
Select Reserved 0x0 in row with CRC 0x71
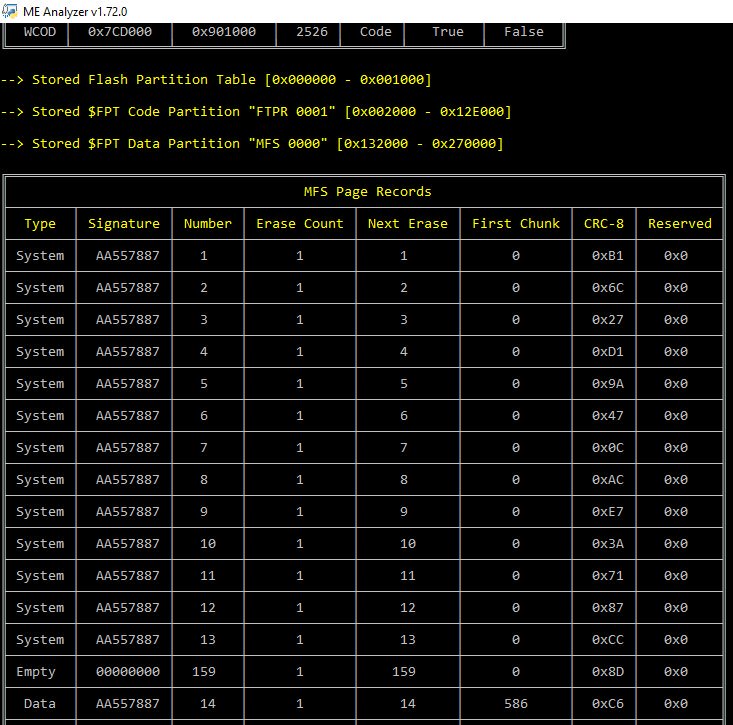pos(676,576)
